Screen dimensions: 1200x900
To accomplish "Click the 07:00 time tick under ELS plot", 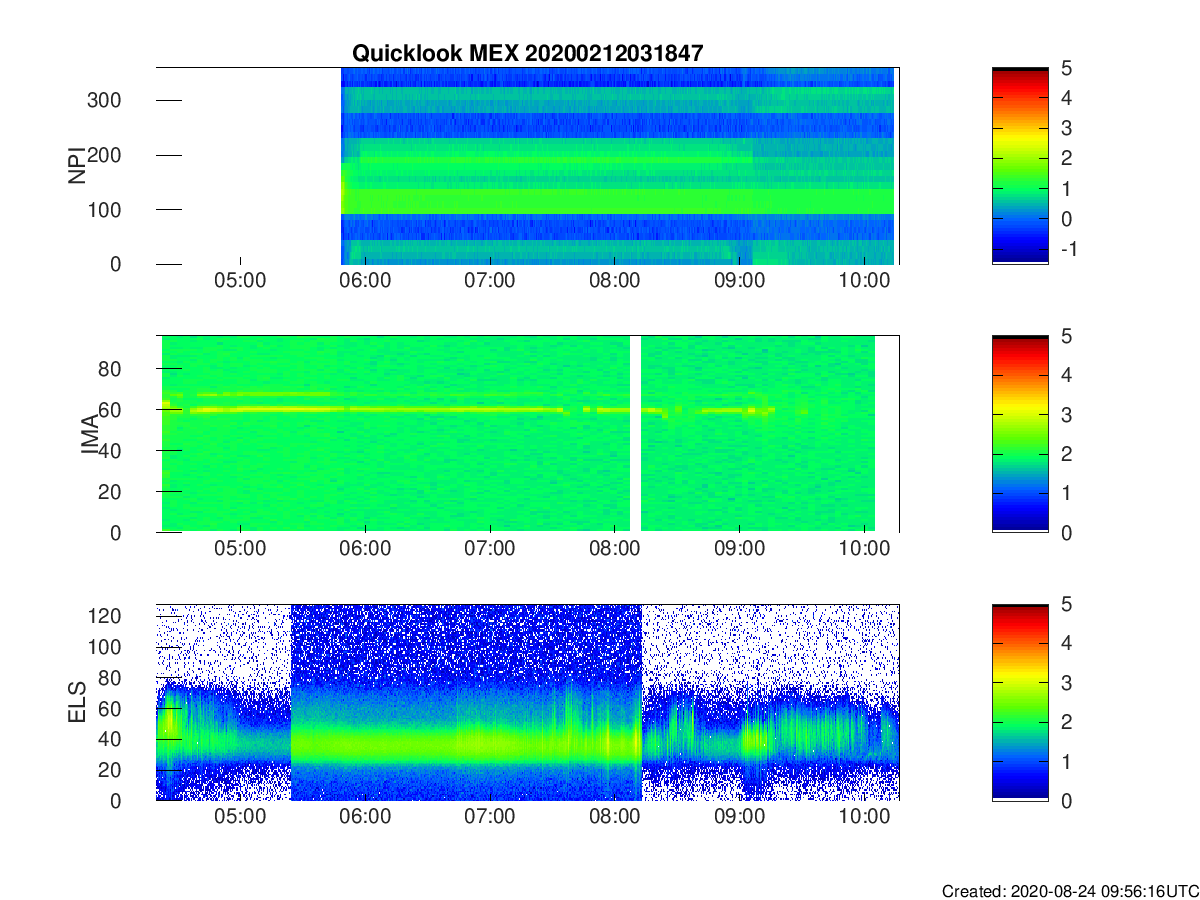I will (x=490, y=817).
